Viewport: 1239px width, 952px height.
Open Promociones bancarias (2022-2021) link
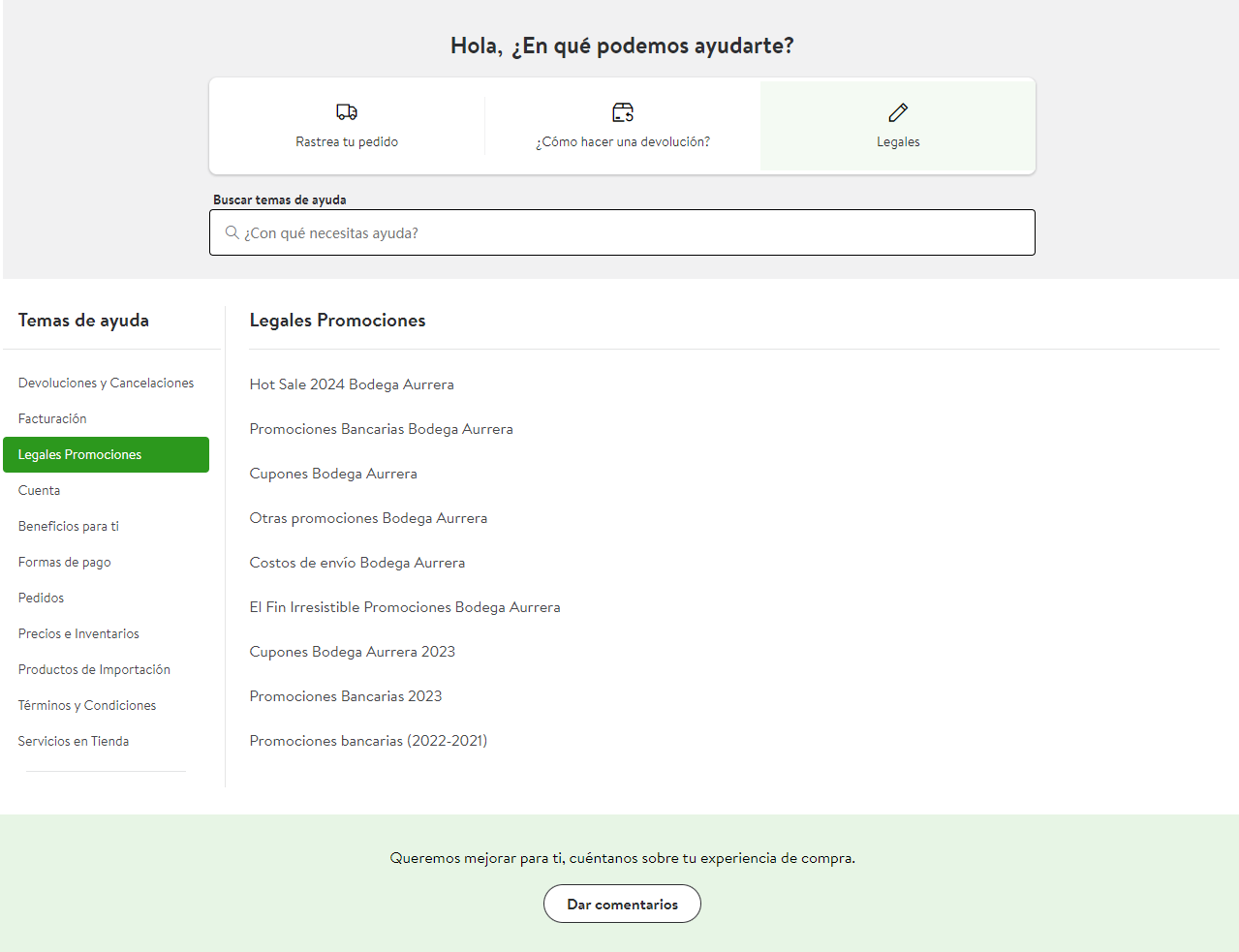[368, 741]
